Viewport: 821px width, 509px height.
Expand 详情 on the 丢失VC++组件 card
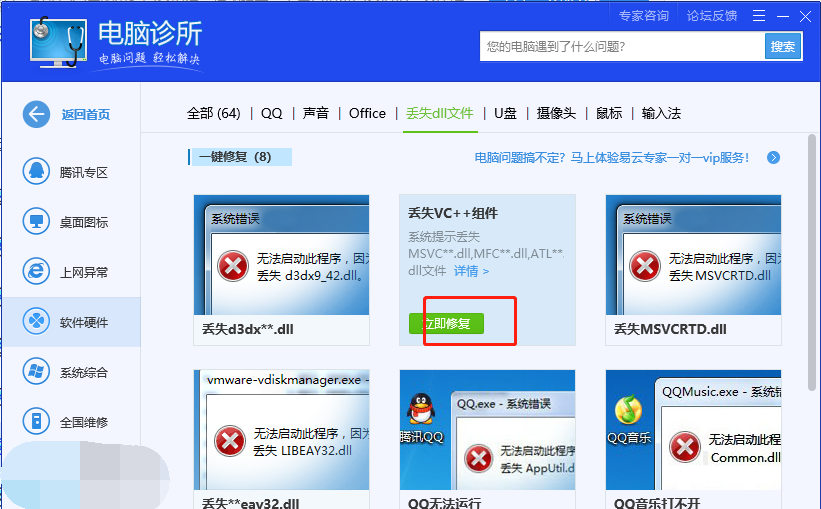472,271
